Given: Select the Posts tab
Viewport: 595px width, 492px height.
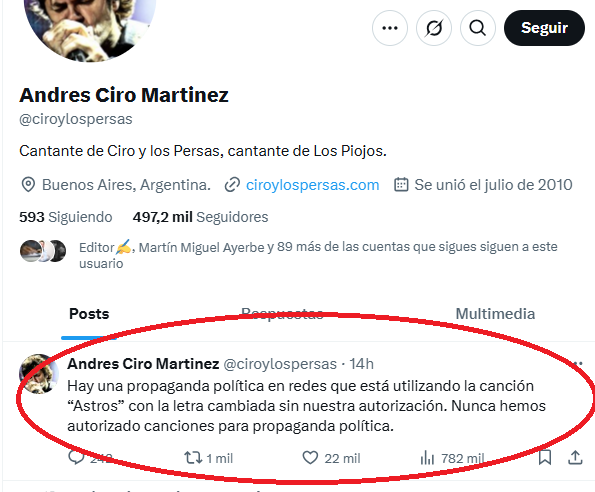Looking at the screenshot, I should click(x=89, y=314).
